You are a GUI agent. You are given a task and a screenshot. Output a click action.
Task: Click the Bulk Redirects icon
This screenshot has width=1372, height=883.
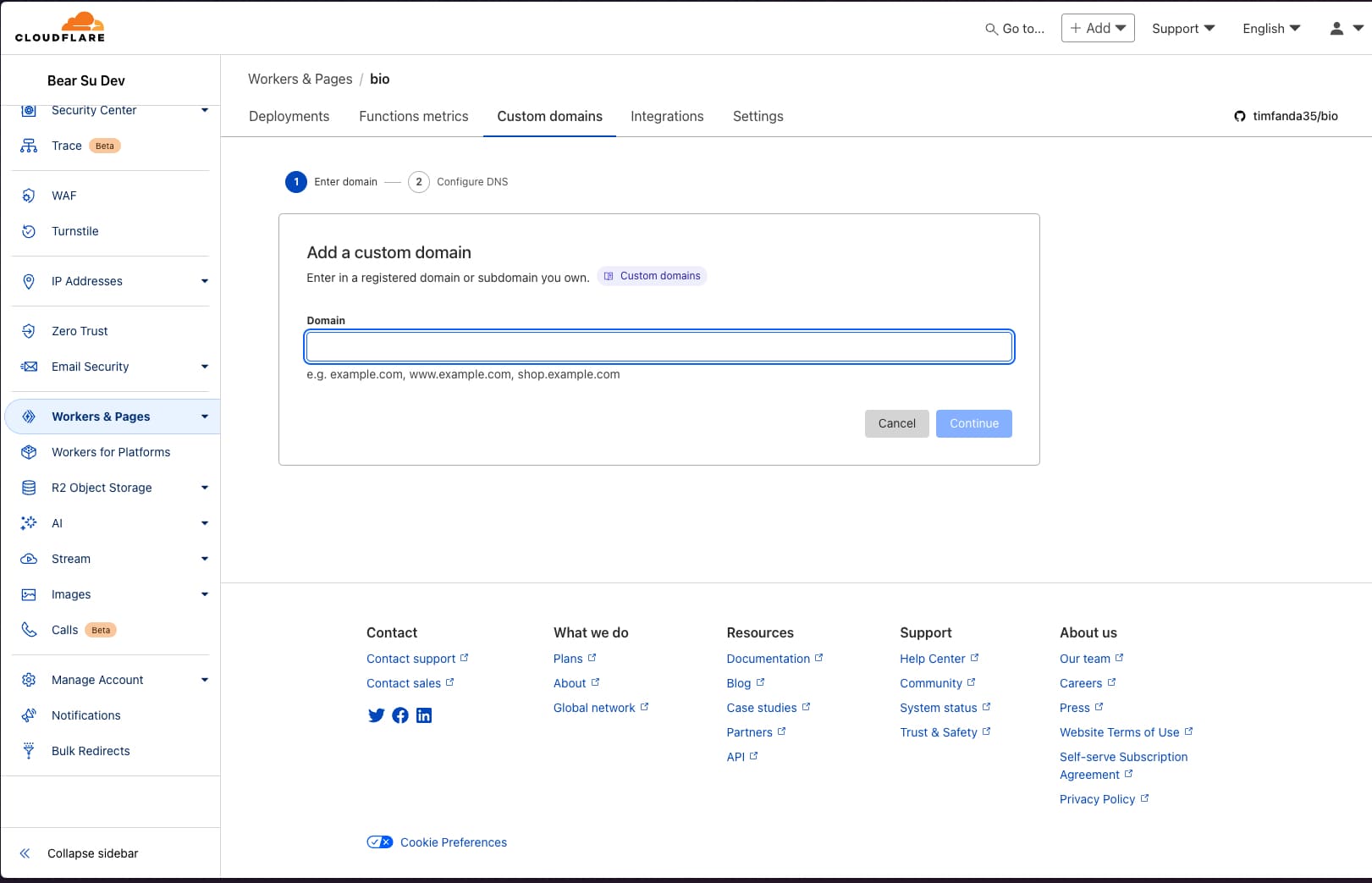point(29,751)
